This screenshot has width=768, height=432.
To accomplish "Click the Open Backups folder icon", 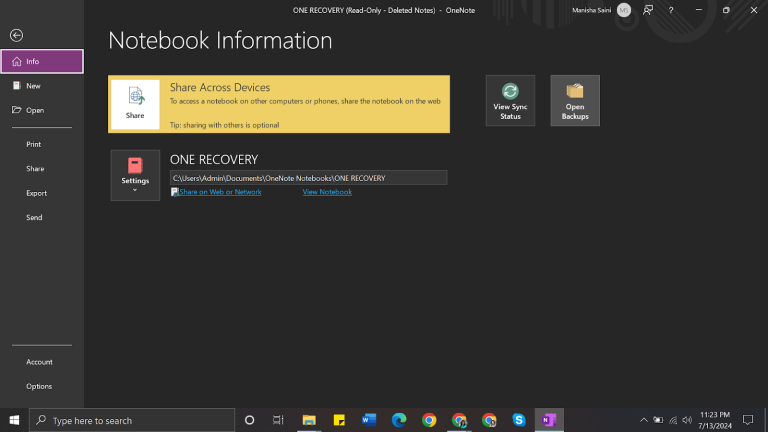I will click(x=575, y=100).
